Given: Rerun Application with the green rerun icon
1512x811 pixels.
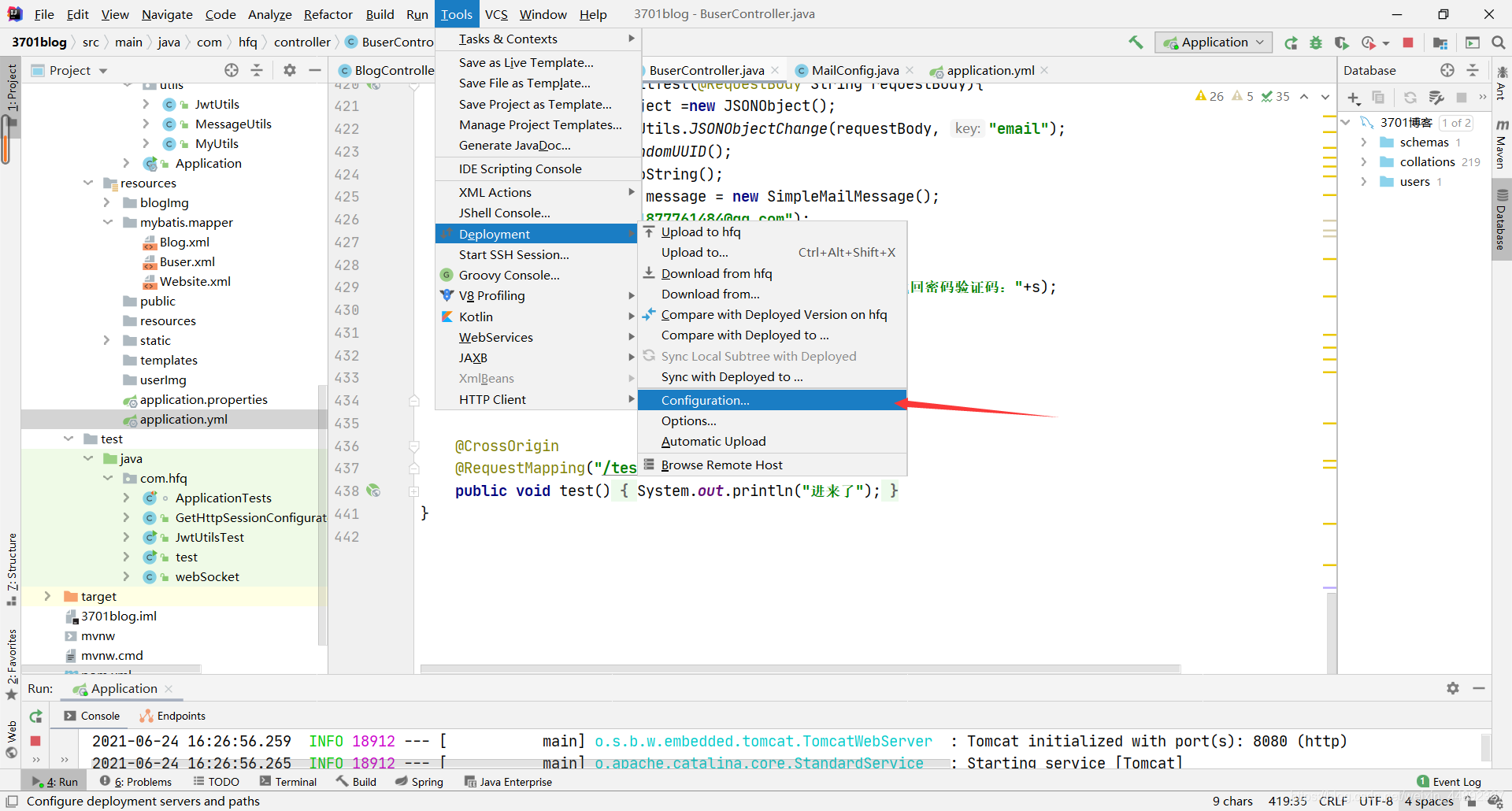Looking at the screenshot, I should (x=1291, y=43).
